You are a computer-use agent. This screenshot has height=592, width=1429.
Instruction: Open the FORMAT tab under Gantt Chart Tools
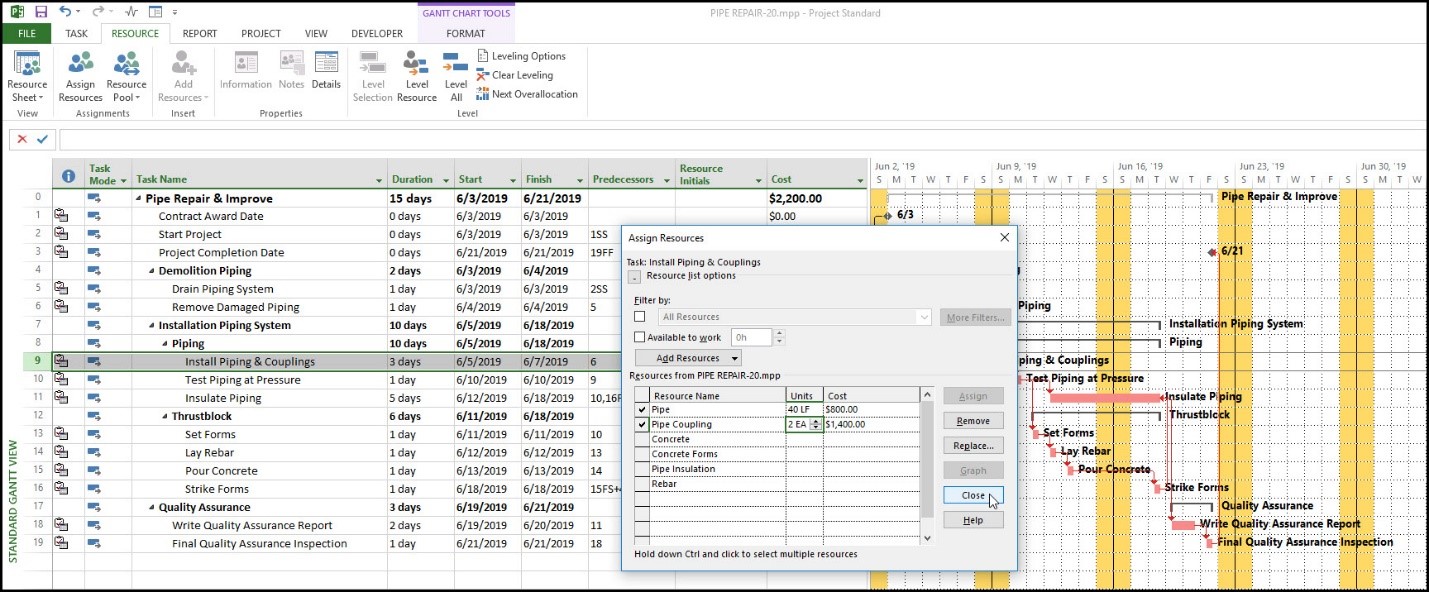point(465,34)
